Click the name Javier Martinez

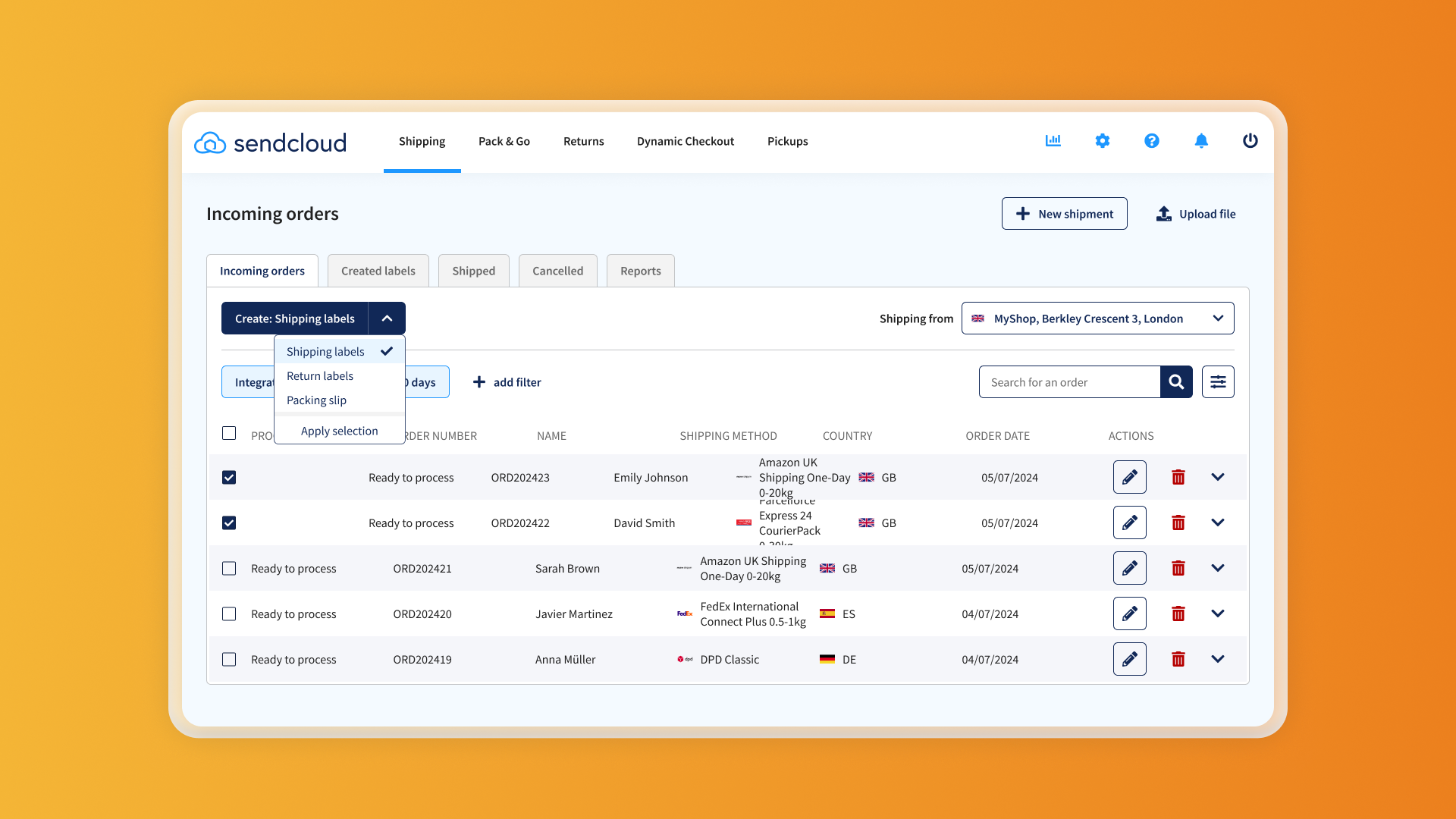[x=574, y=614]
